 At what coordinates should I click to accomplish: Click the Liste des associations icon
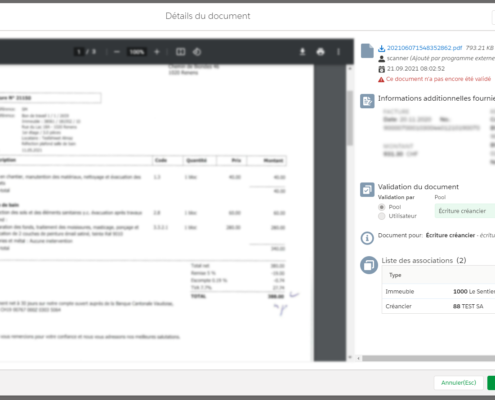point(369,265)
